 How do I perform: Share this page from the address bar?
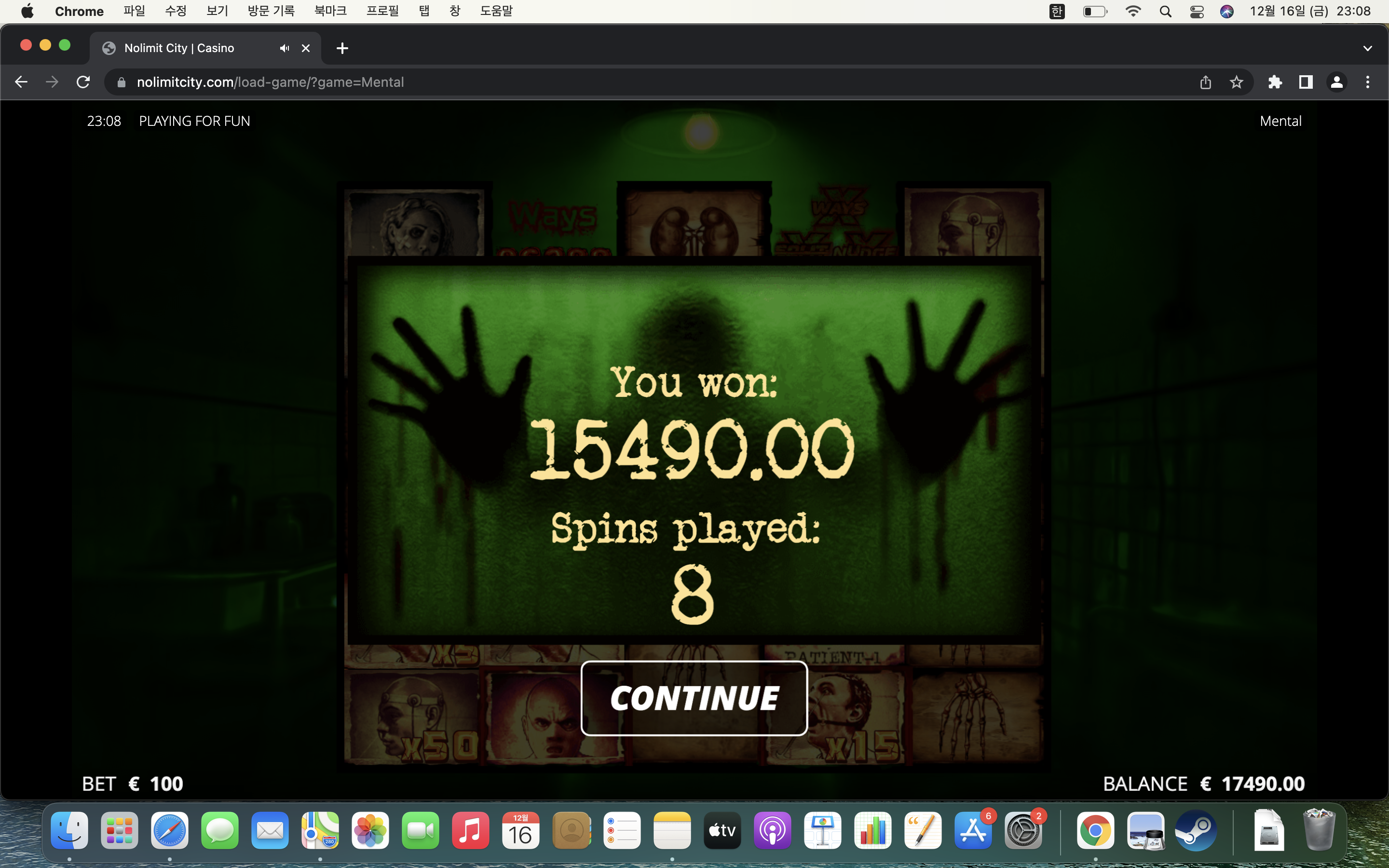coord(1205,82)
